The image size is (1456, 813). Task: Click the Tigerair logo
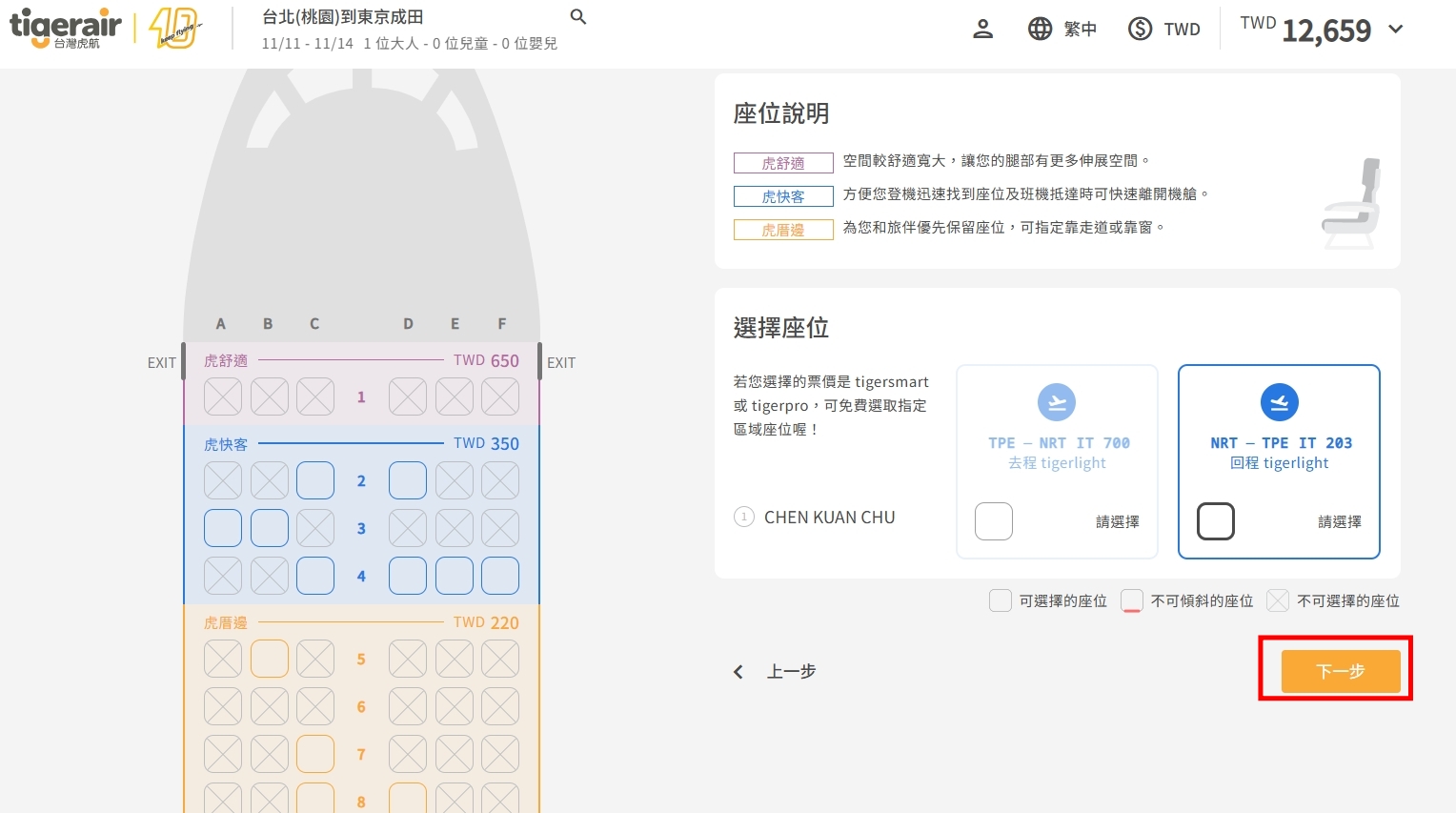(66, 28)
